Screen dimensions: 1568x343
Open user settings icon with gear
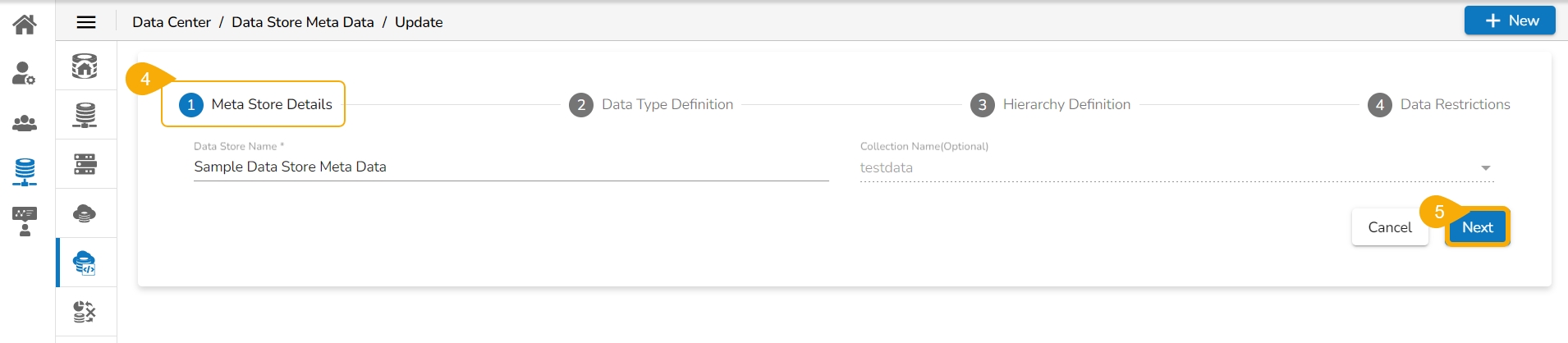25,73
